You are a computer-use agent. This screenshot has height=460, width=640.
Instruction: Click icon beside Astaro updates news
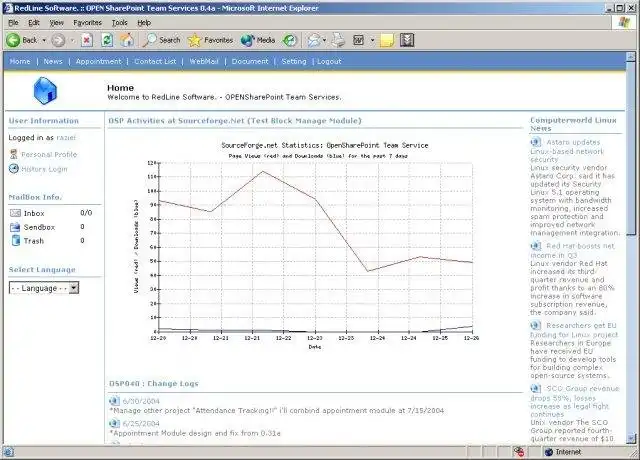click(536, 142)
